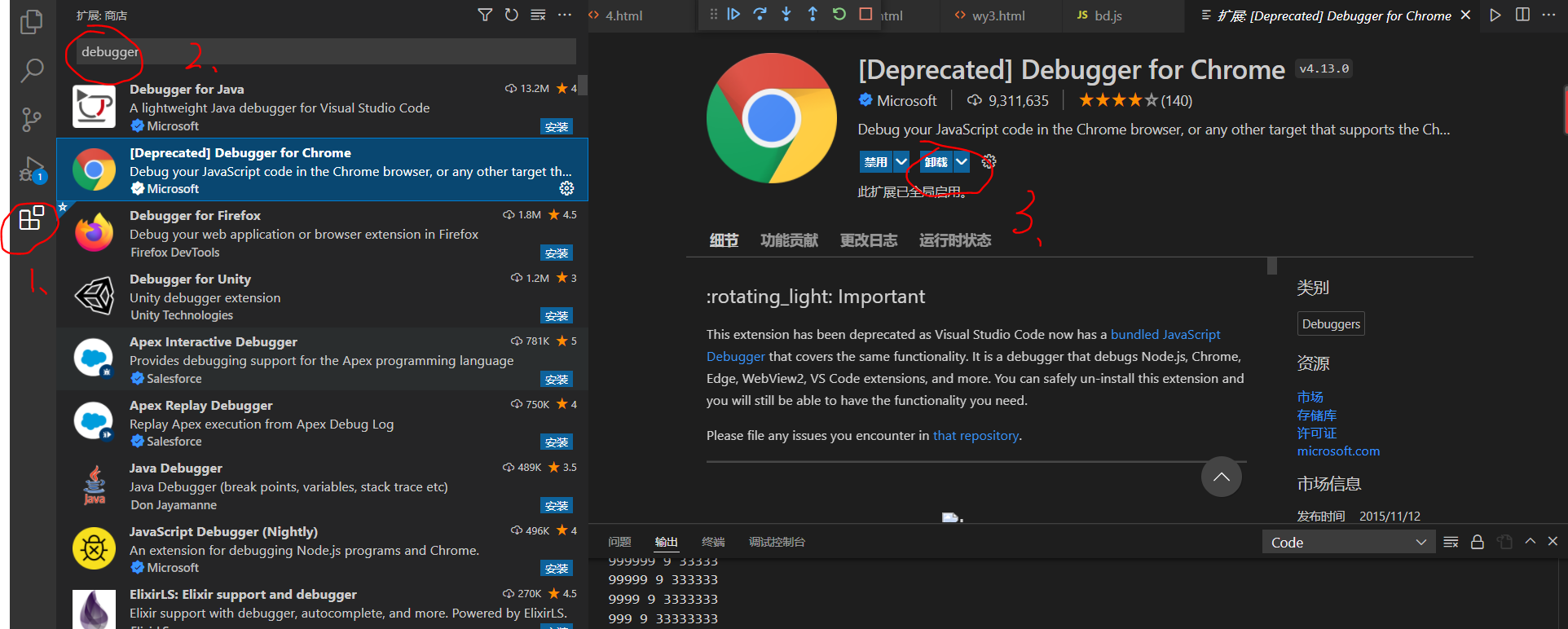Click the uninstall (卸载) extension button
Viewport: 1568px width, 629px height.
pyautogui.click(x=936, y=161)
